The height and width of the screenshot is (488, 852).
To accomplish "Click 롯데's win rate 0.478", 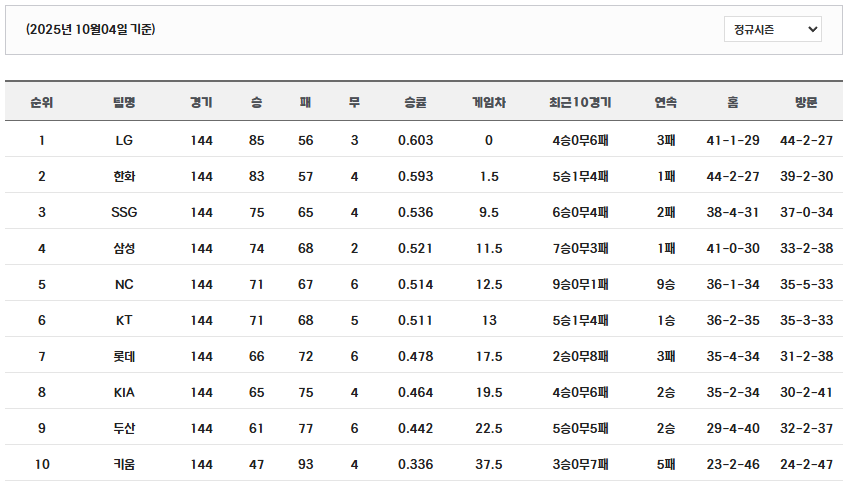I will coord(415,356).
